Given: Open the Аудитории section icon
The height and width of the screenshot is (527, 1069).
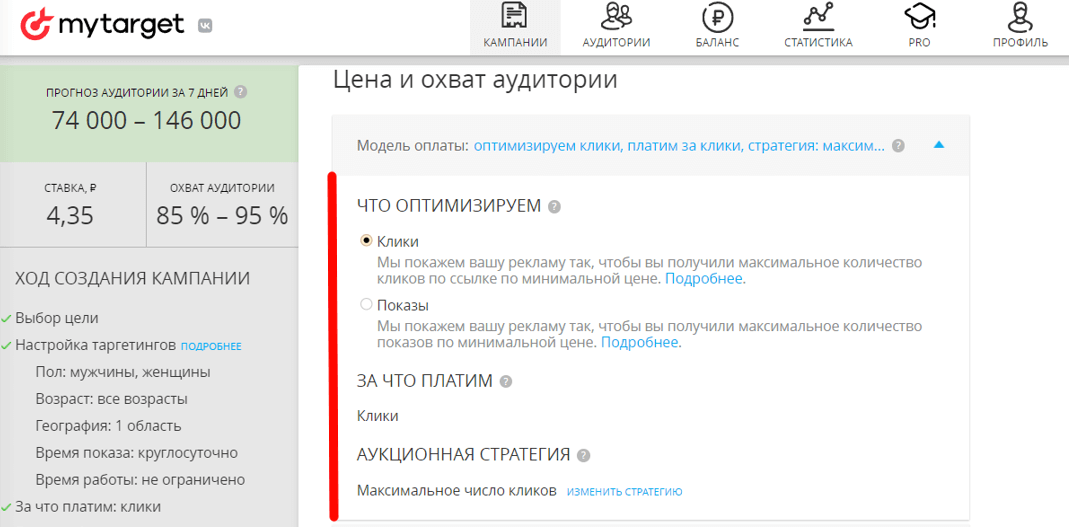Looking at the screenshot, I should click(x=616, y=17).
